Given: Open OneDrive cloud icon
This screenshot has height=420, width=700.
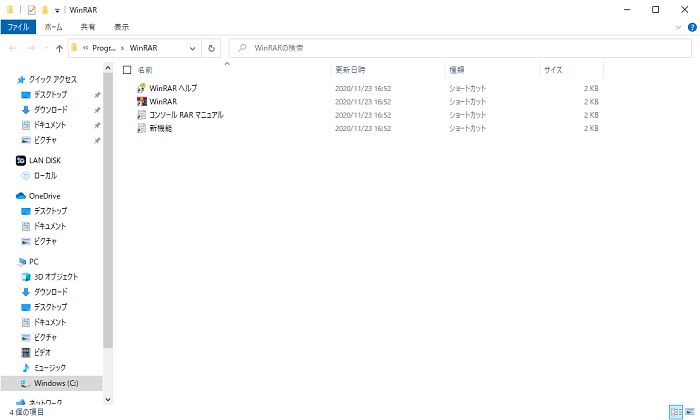Looking at the screenshot, I should click(21, 196).
